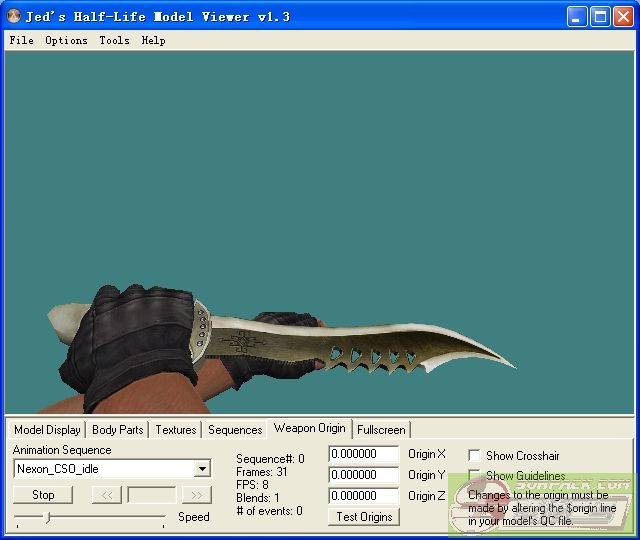The height and width of the screenshot is (540, 640).
Task: Open the Tools menu
Action: [114, 41]
